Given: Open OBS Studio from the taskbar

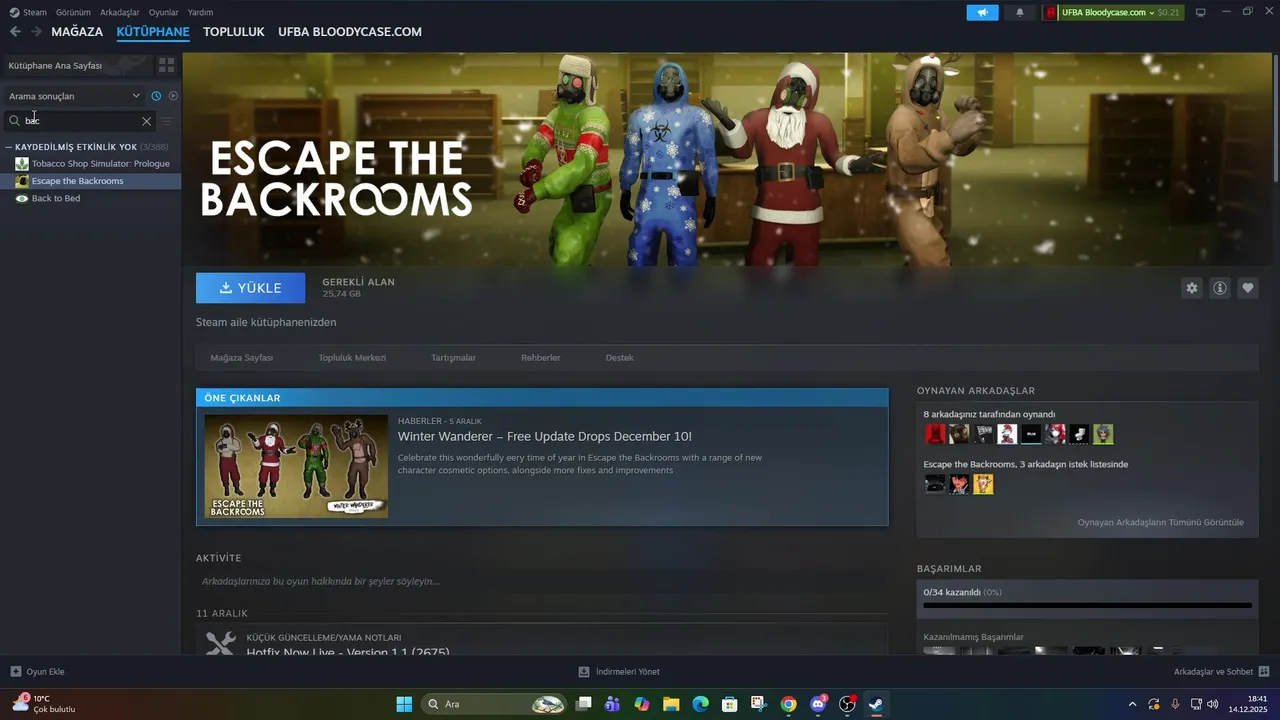Looking at the screenshot, I should tap(847, 704).
